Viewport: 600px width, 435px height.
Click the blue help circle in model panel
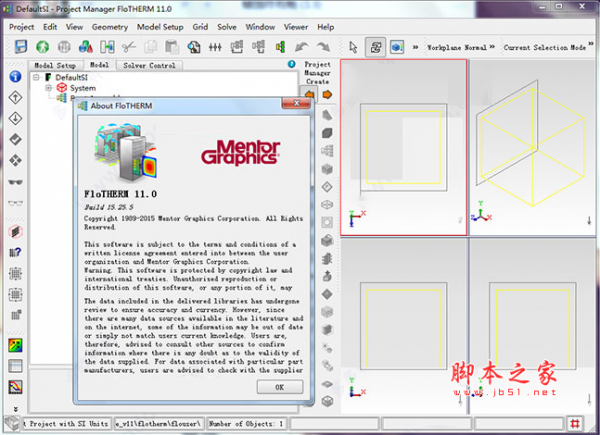coord(292,64)
